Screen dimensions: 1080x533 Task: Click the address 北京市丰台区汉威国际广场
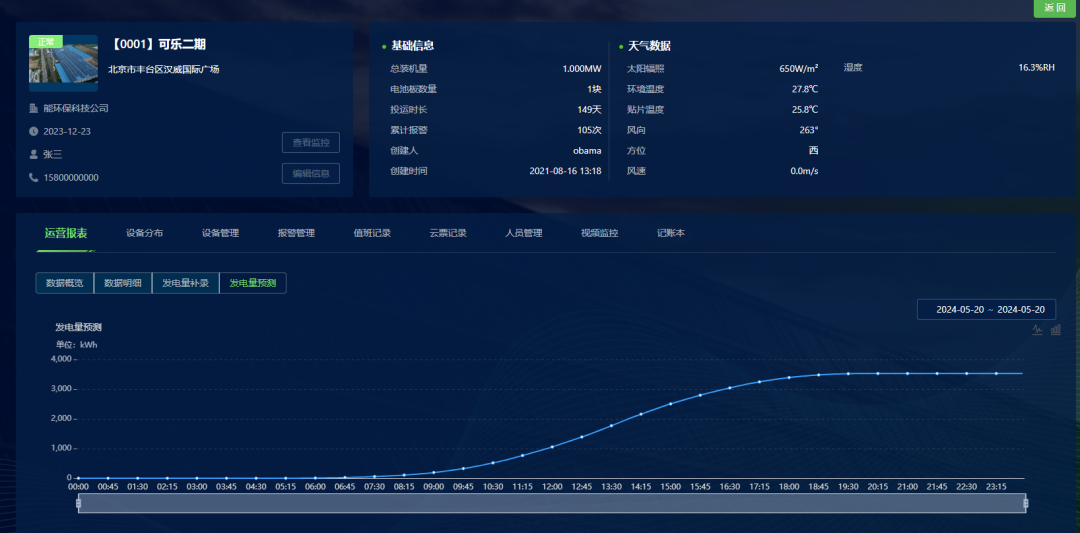[x=164, y=69]
